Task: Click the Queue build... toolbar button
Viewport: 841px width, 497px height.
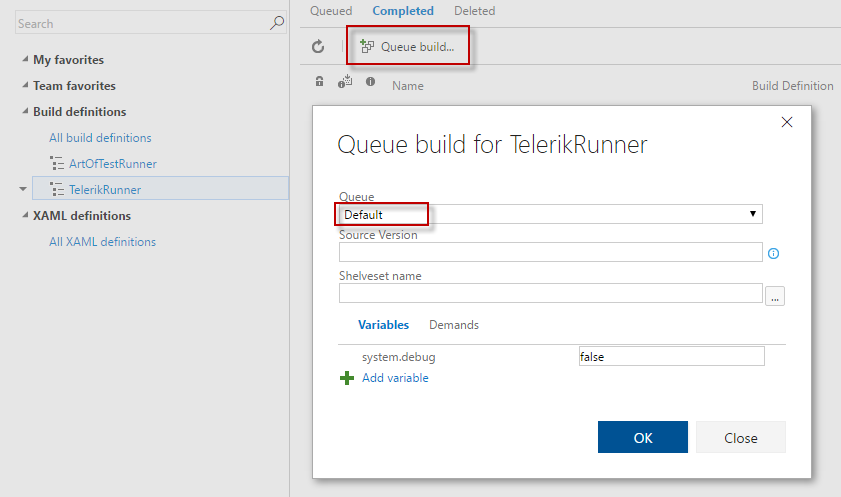Action: [x=408, y=47]
